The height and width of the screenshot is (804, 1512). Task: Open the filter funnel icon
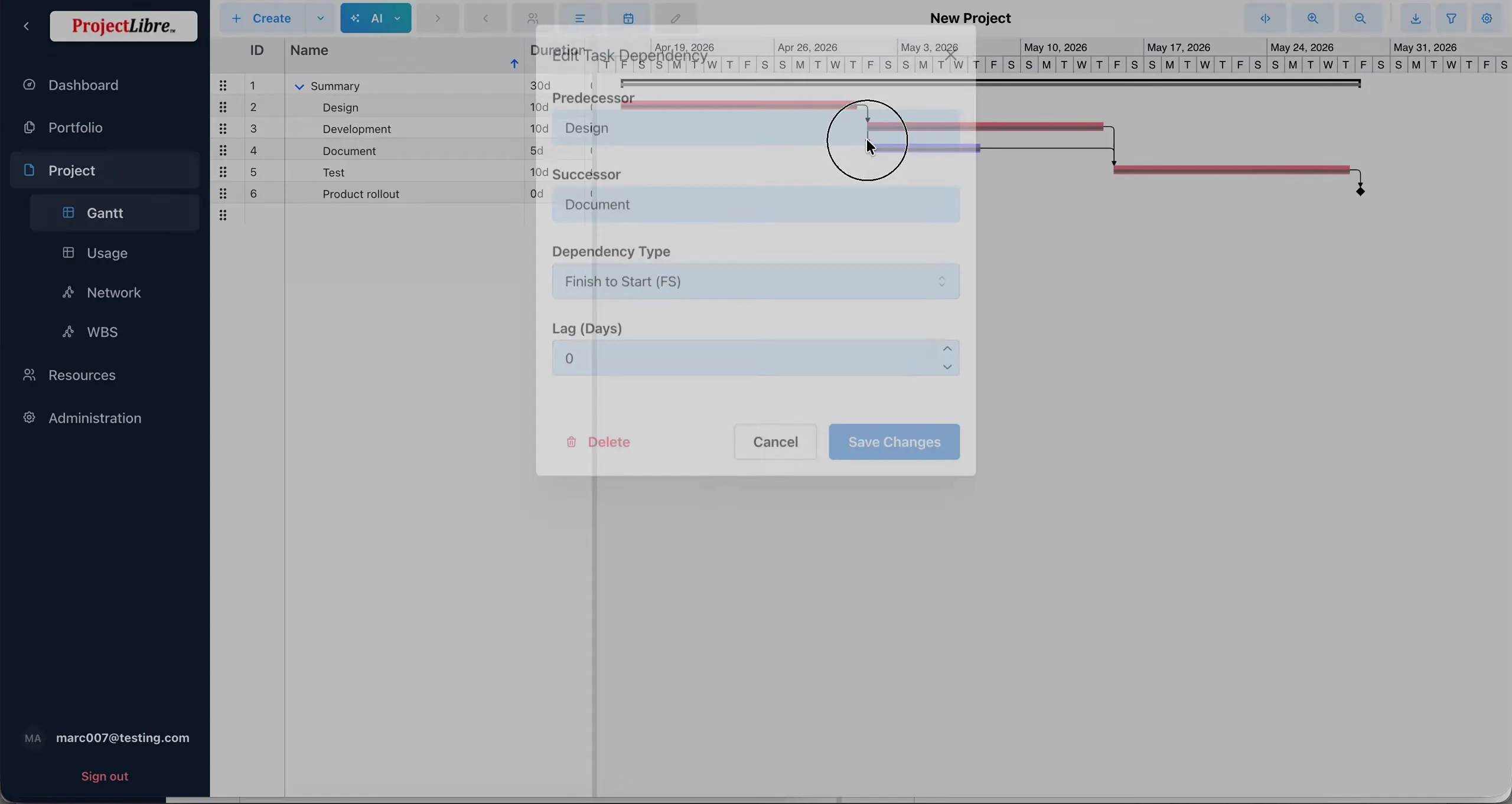pos(1451,18)
